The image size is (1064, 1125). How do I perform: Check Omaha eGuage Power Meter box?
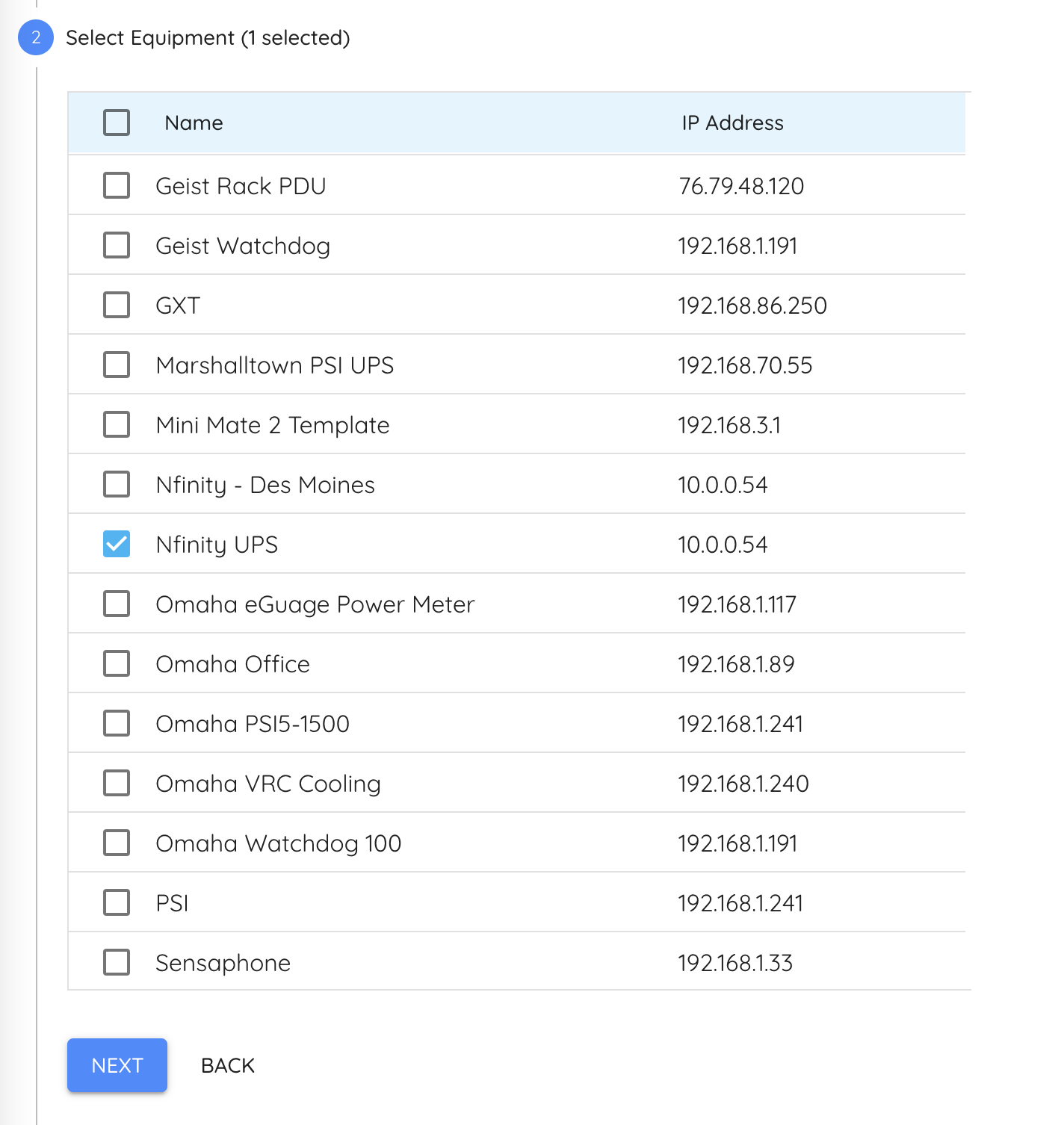(x=117, y=604)
